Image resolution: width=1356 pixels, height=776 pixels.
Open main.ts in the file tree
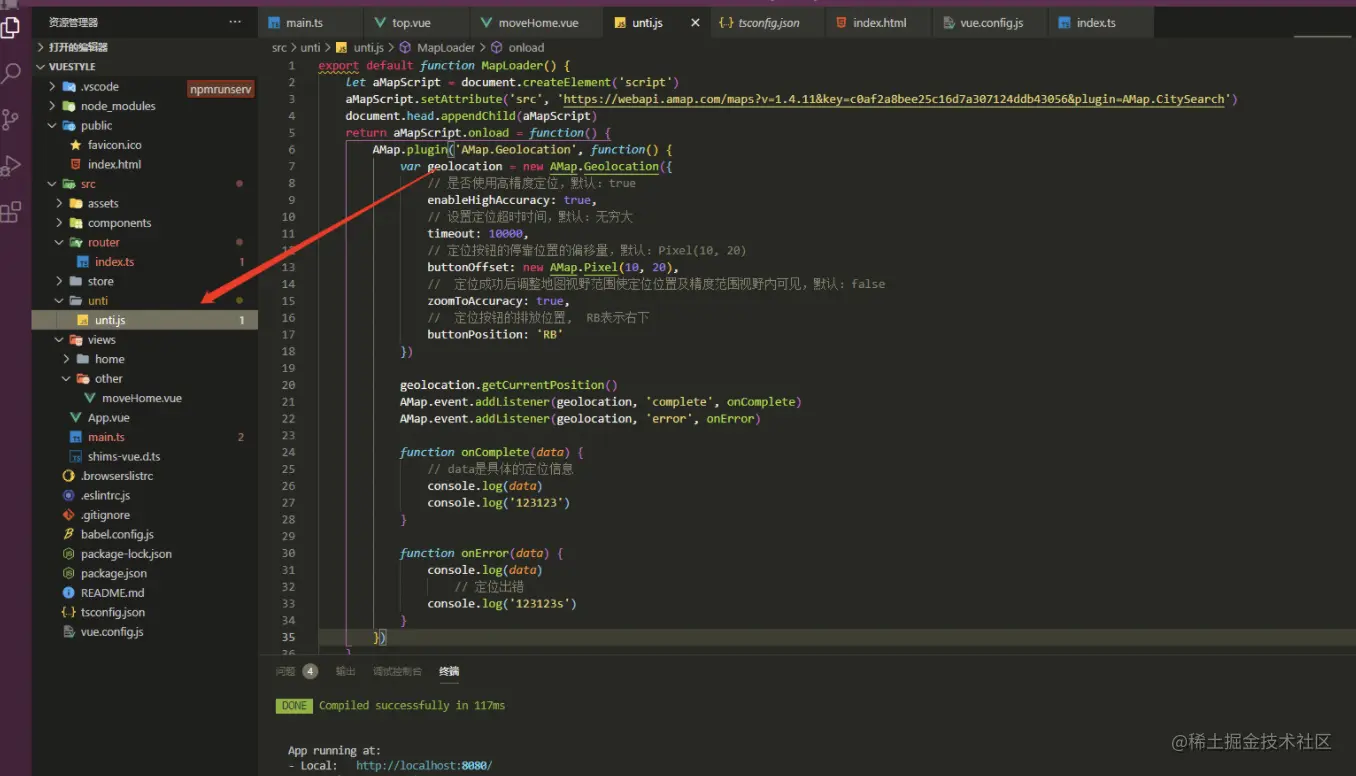106,437
